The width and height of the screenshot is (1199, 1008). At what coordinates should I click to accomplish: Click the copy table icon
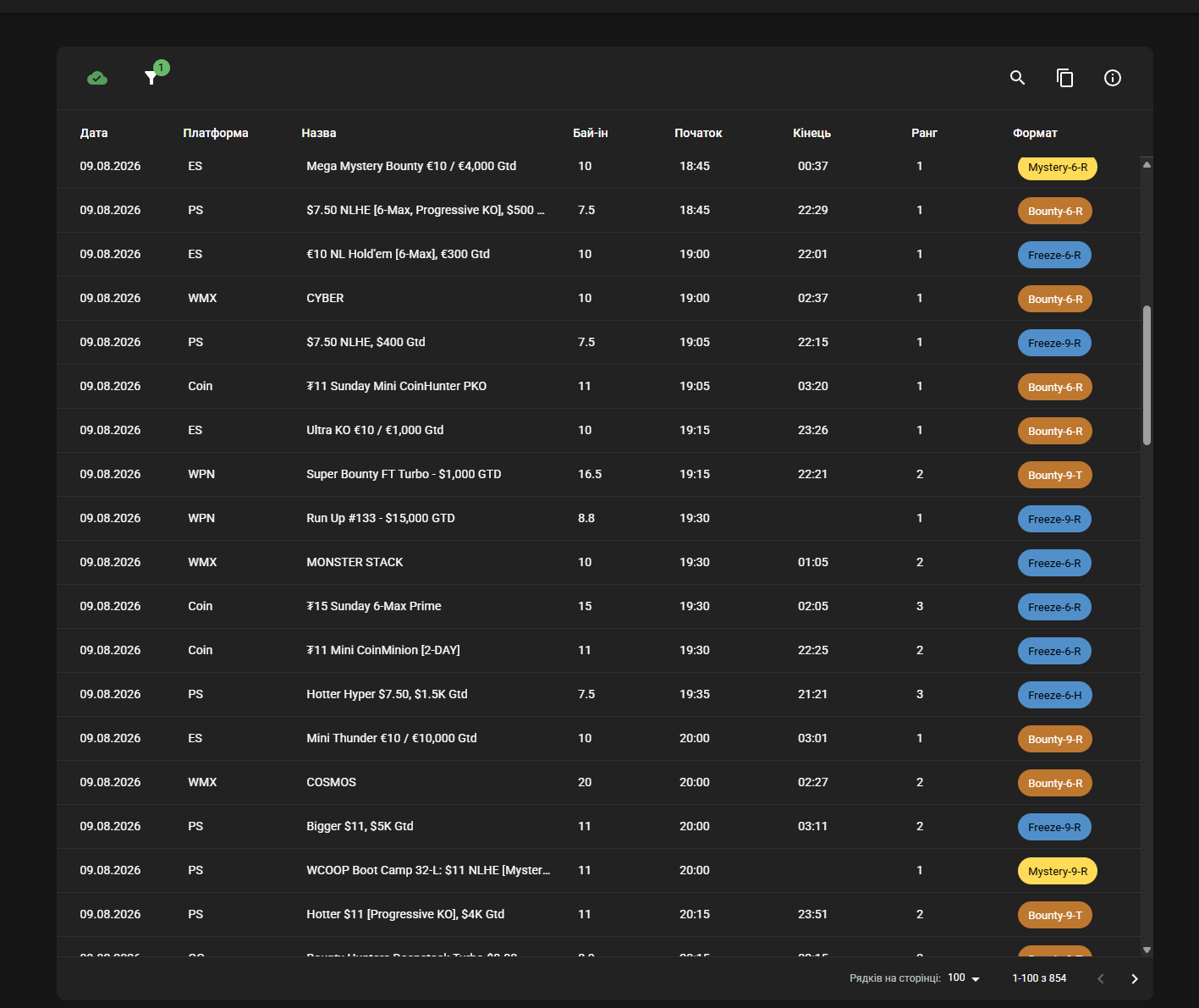click(1065, 78)
